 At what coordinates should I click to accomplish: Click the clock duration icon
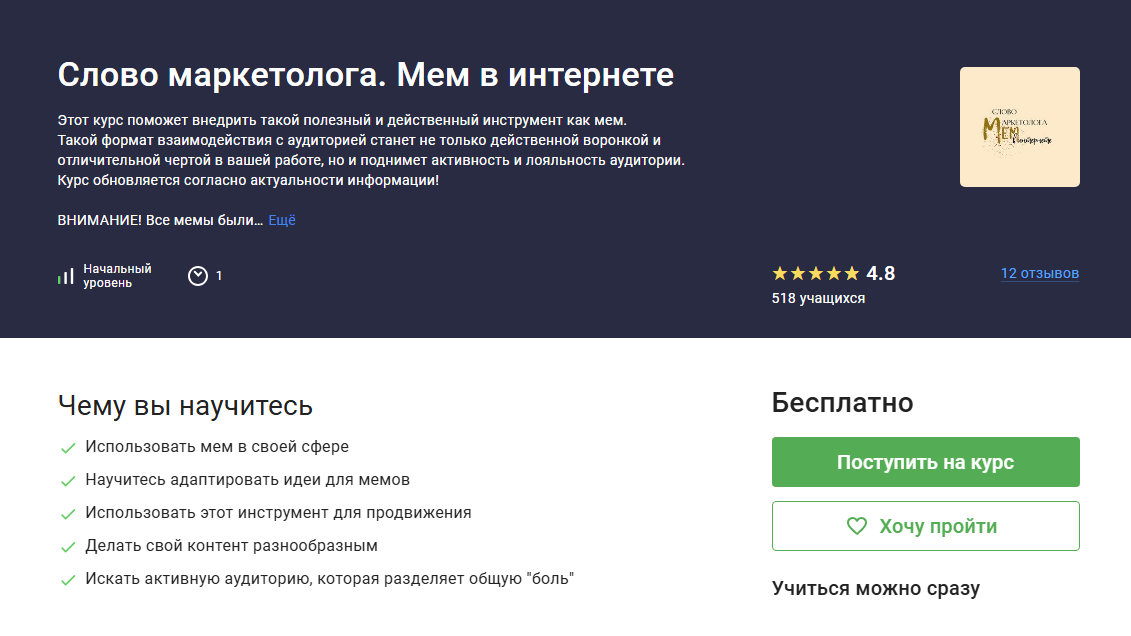click(x=198, y=275)
